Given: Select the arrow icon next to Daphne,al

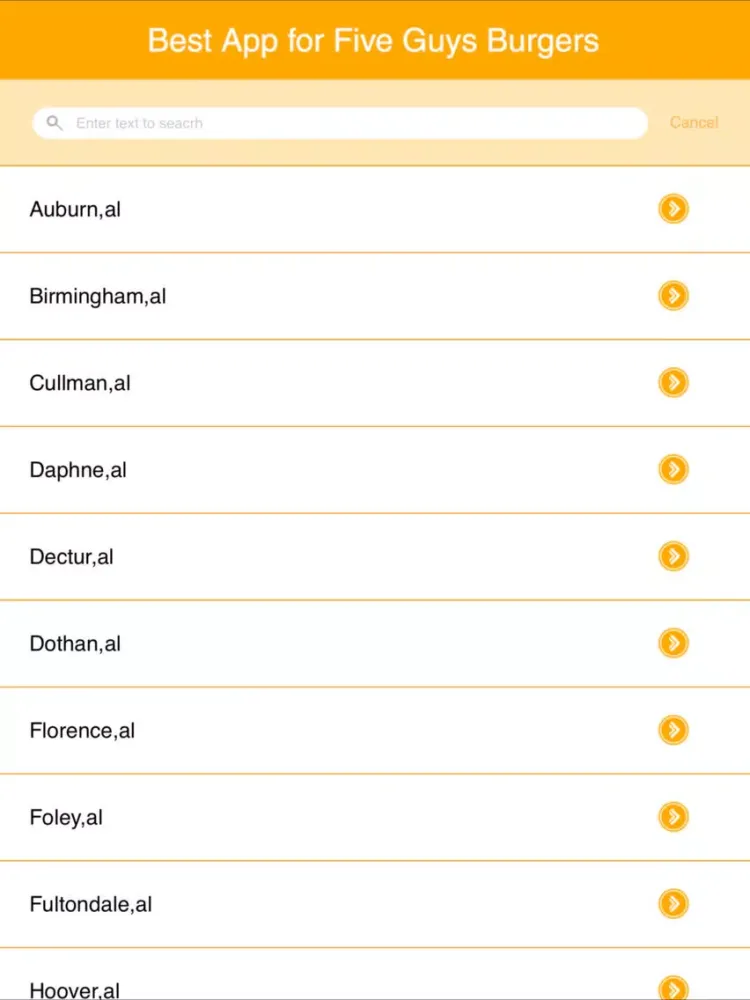Looking at the screenshot, I should coord(673,469).
